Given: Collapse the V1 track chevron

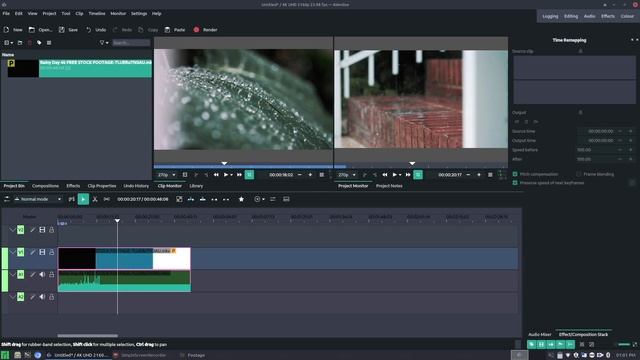Looking at the screenshot, I should click(x=12, y=252).
